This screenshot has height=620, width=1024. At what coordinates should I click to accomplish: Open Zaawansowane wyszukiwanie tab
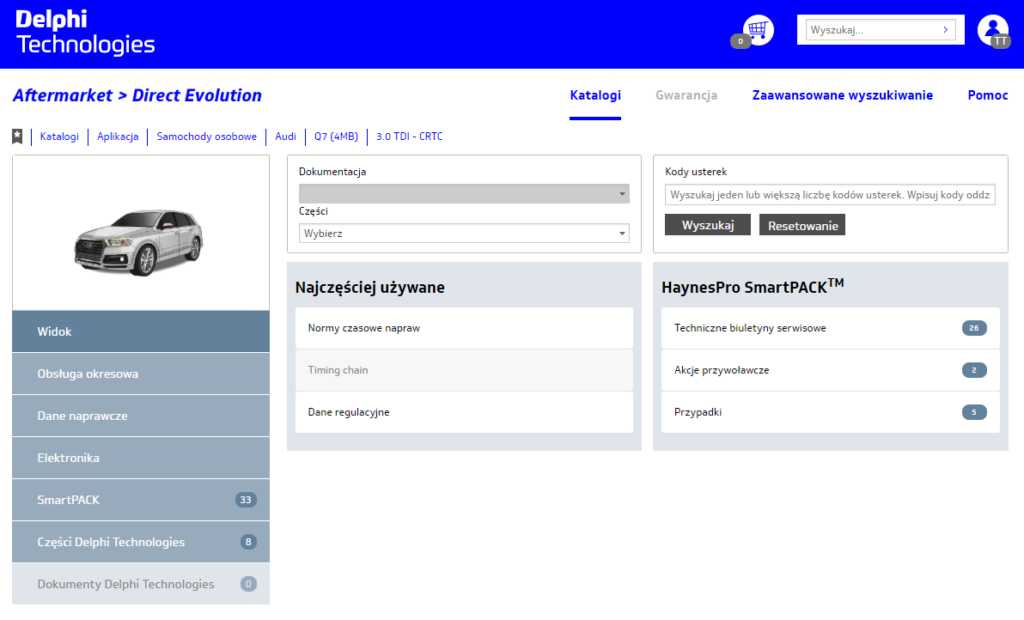click(x=842, y=95)
